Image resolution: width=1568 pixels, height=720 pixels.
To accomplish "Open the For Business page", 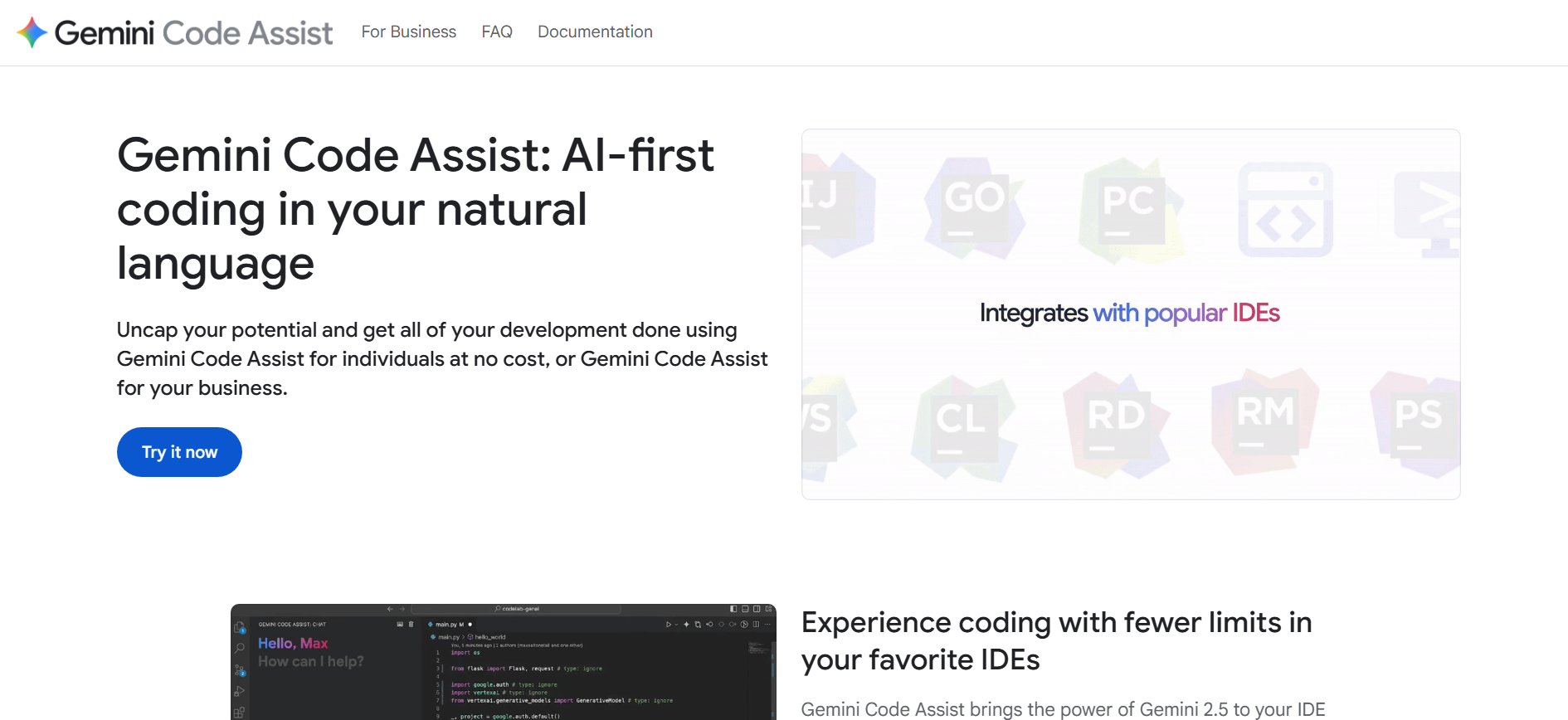I will click(409, 32).
